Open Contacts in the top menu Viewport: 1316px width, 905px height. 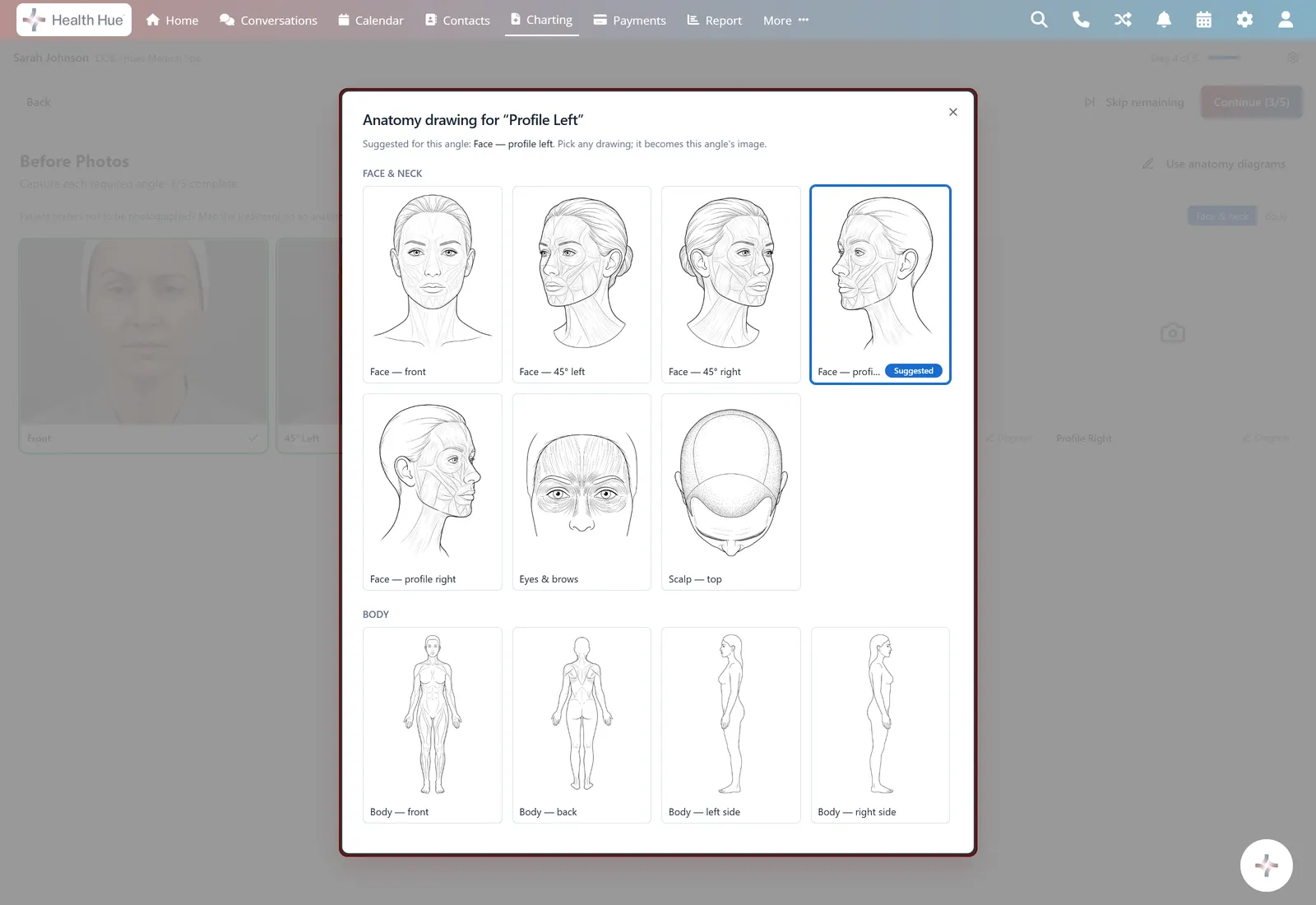457,20
